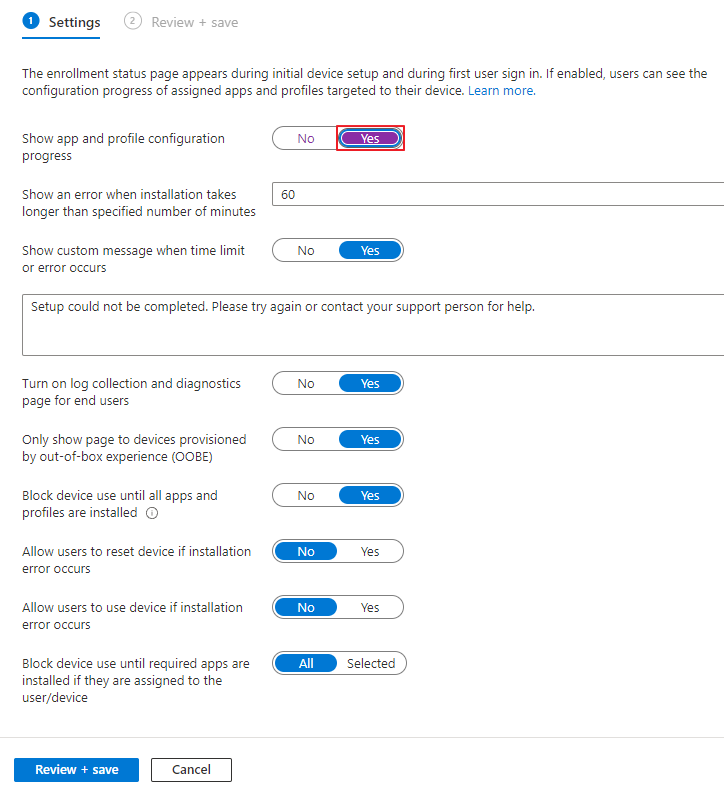This screenshot has width=724, height=792.
Task: Disable log collection and diagnostics page
Action: [x=306, y=383]
